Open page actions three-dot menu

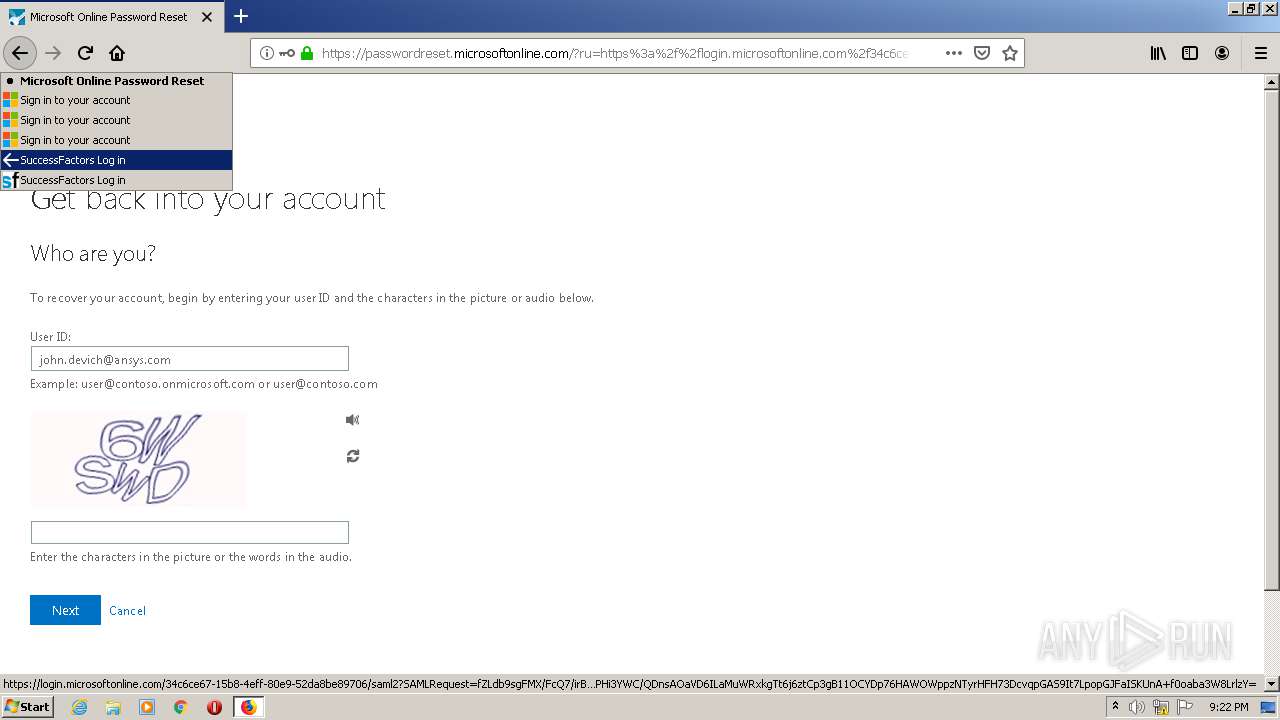(953, 53)
